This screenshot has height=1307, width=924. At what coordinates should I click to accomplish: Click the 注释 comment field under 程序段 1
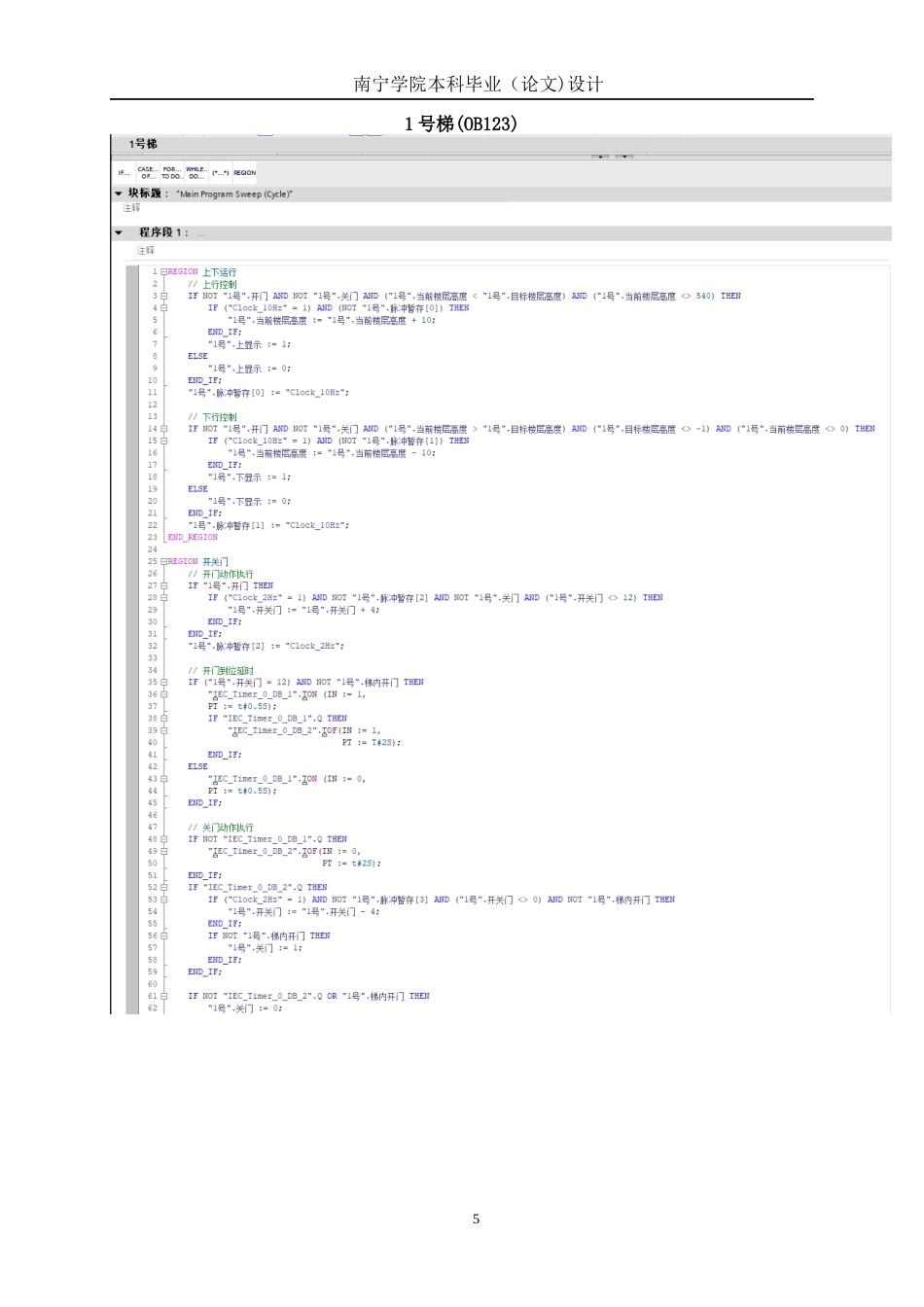point(146,250)
